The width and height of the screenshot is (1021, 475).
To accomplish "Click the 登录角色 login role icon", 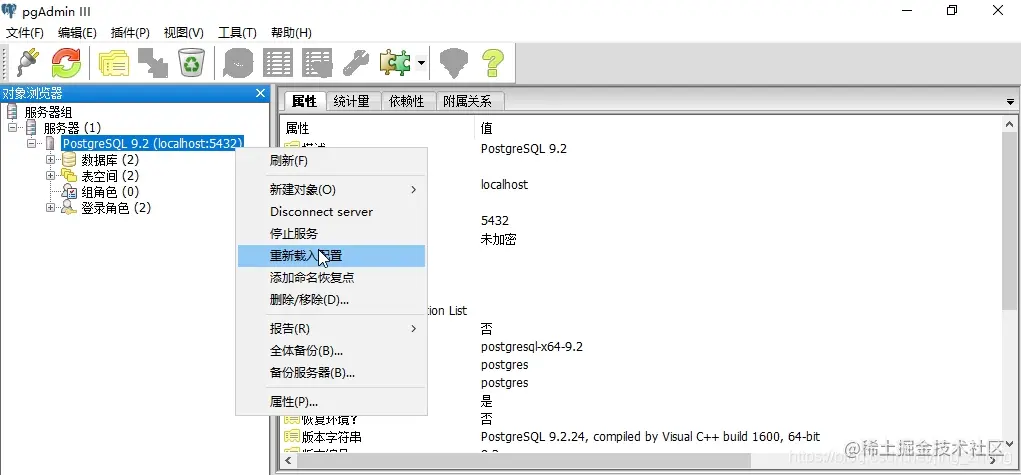I will pyautogui.click(x=69, y=208).
